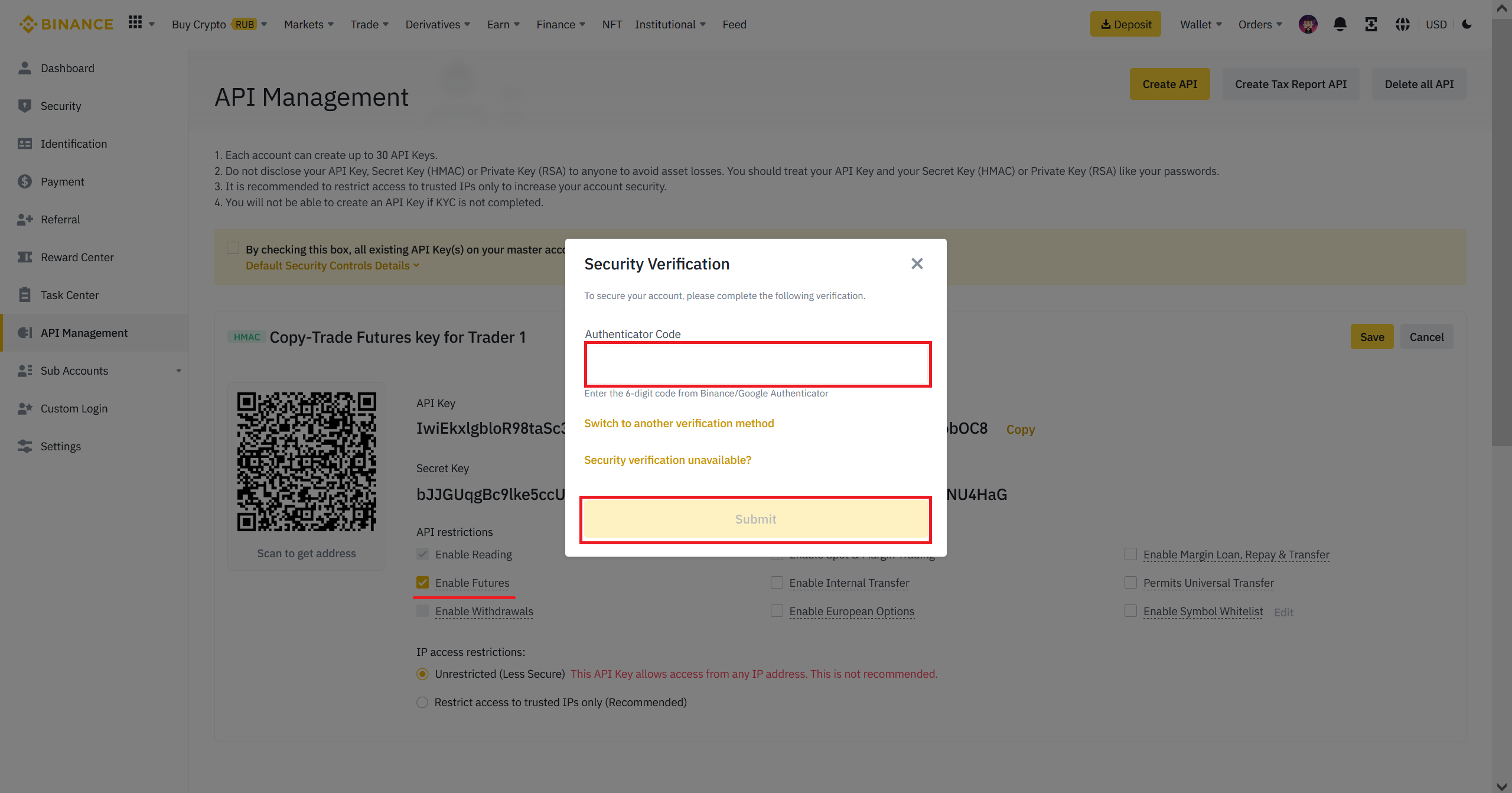
Task: Select the USD currency selector
Action: (x=1436, y=24)
